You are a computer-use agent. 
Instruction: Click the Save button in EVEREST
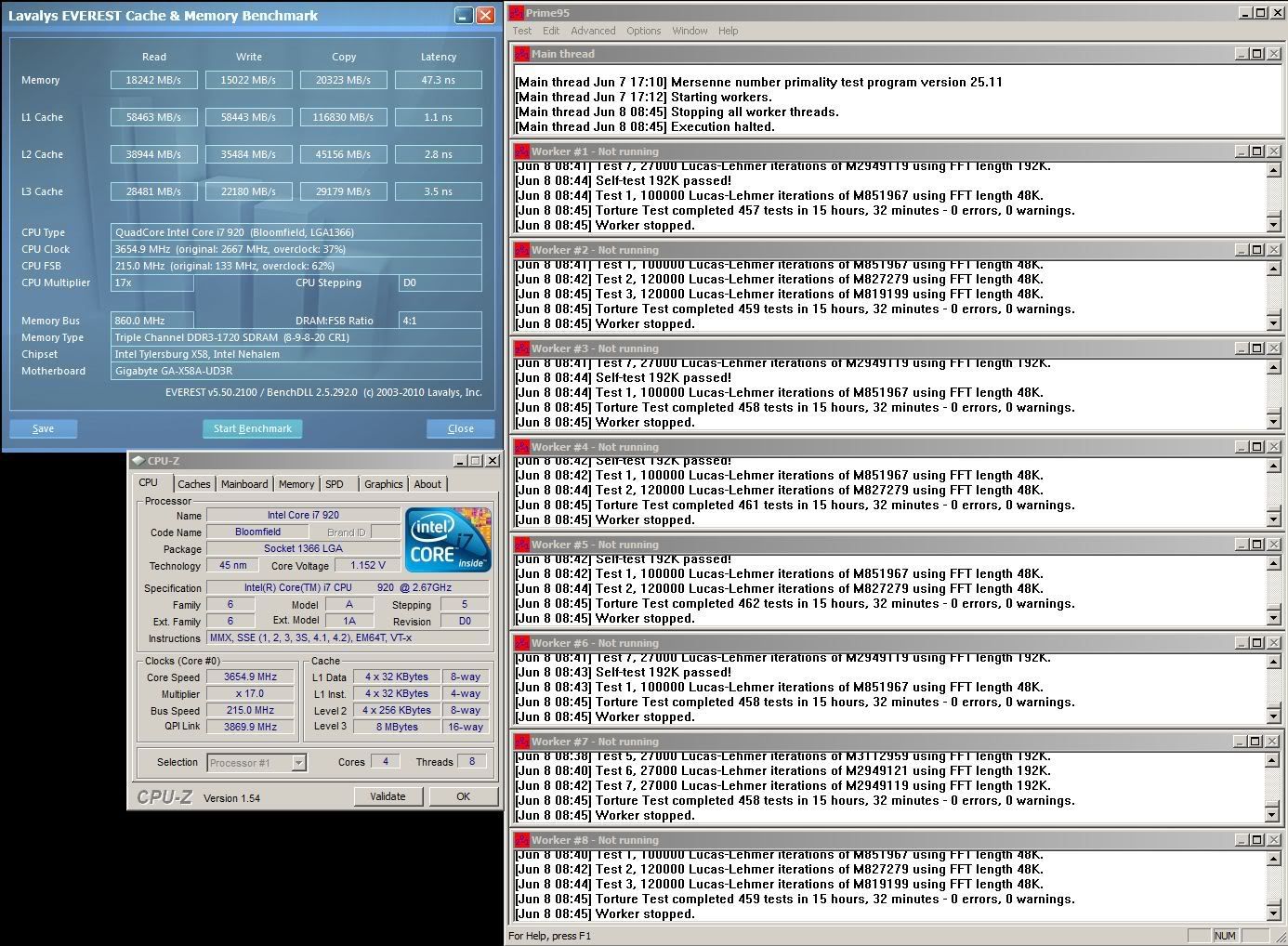point(43,428)
